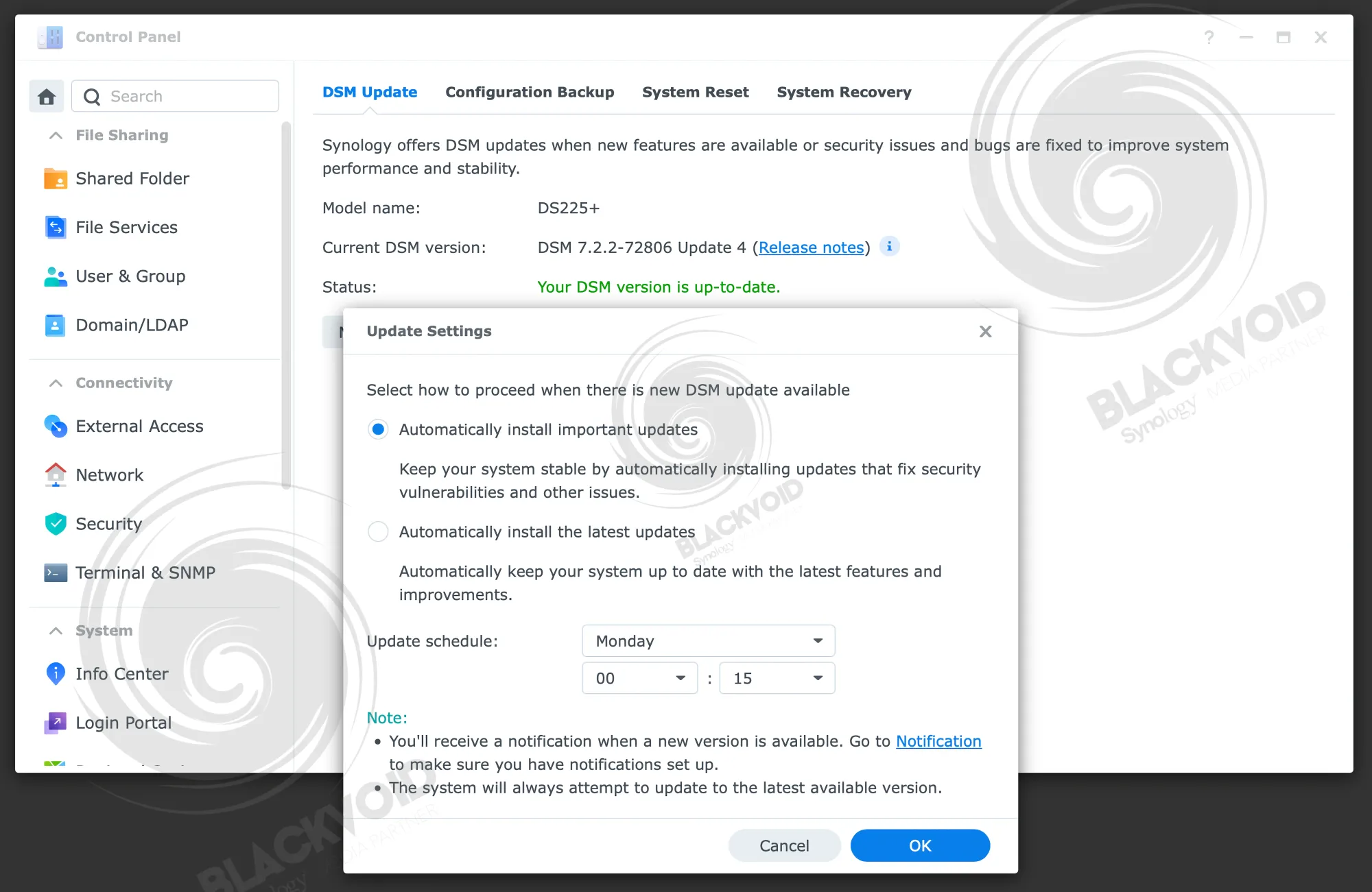Click the 'Update schedule:' label
This screenshot has height=892, width=1372.
pos(432,642)
